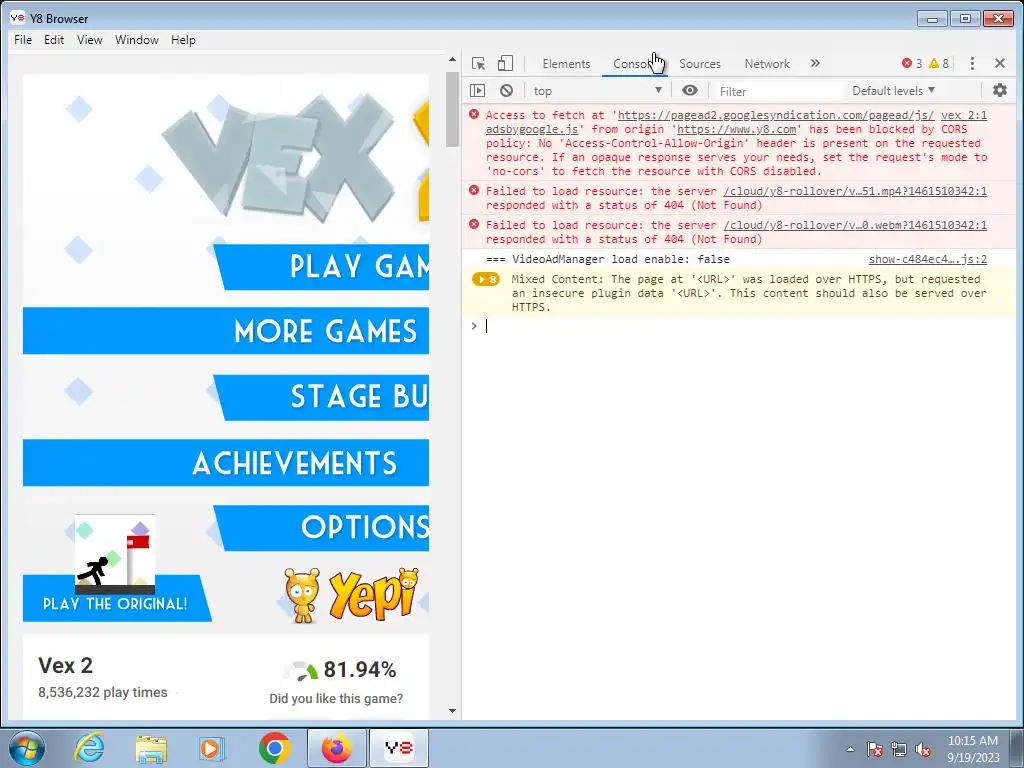Click the page vertical scrollbar thumb
1024x768 pixels.
pyautogui.click(x=452, y=109)
